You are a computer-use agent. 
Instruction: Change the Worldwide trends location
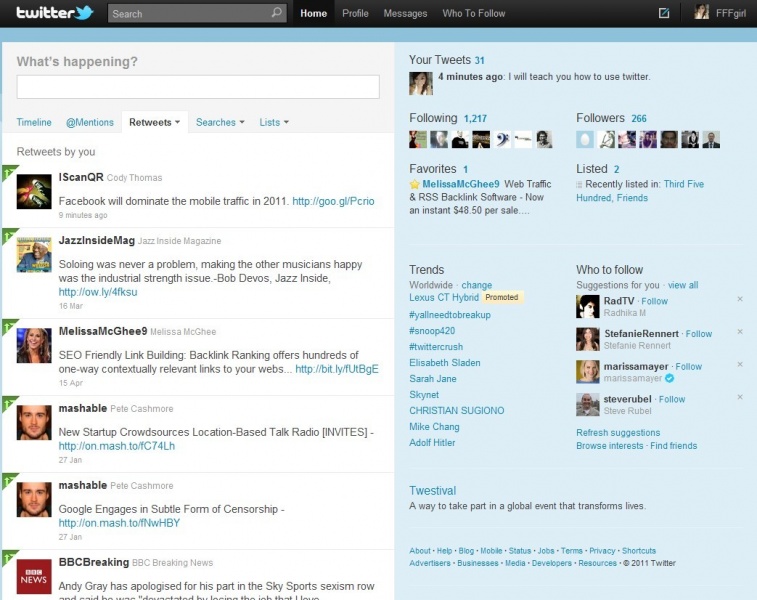(477, 285)
